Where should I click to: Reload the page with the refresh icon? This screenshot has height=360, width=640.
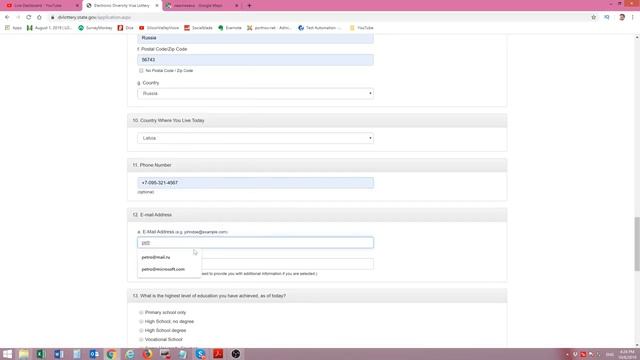29,18
